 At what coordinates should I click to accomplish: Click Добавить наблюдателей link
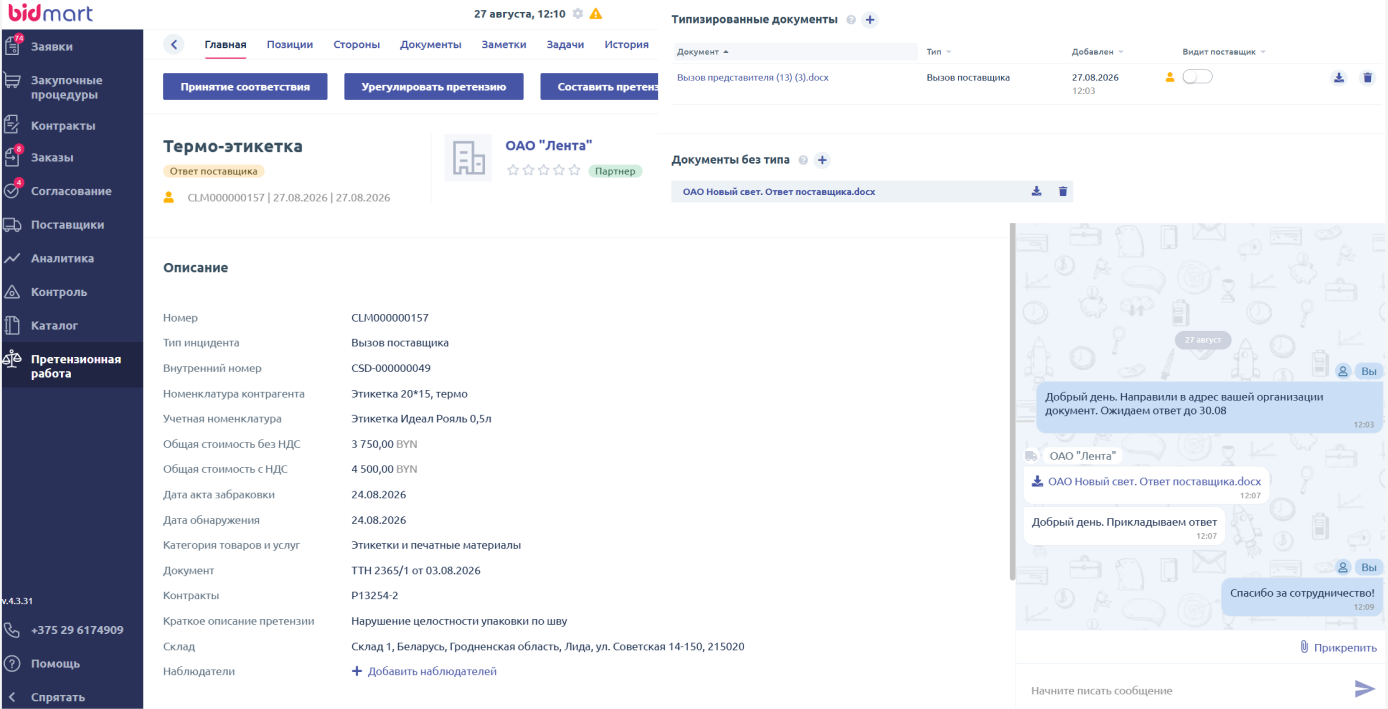(x=424, y=671)
